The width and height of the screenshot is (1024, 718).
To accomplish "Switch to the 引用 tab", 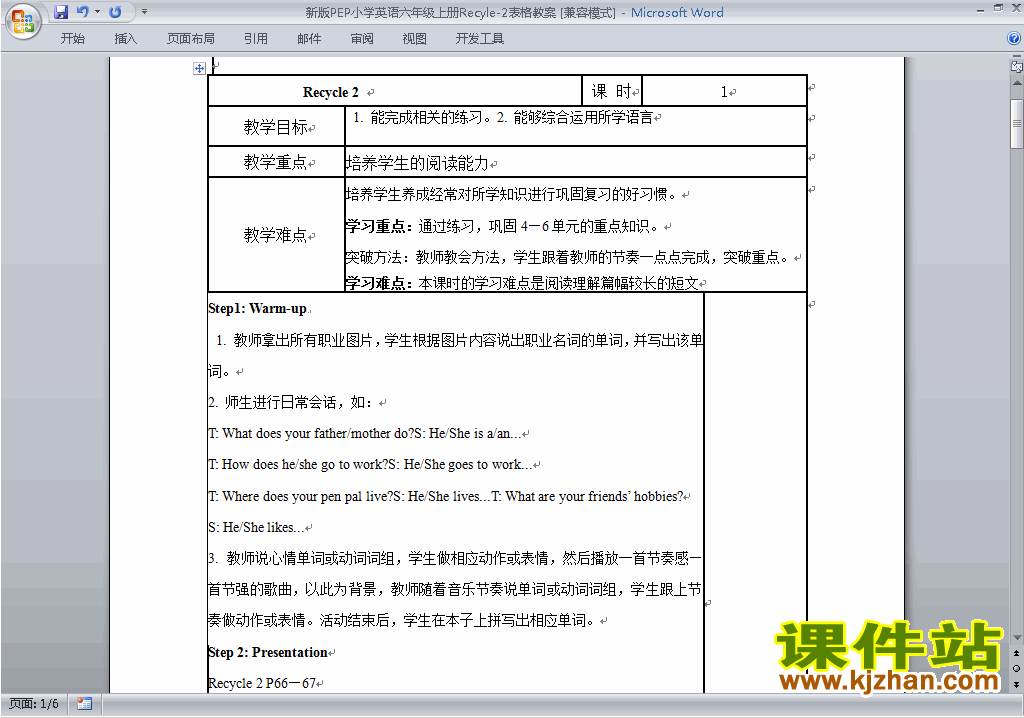I will click(x=256, y=39).
